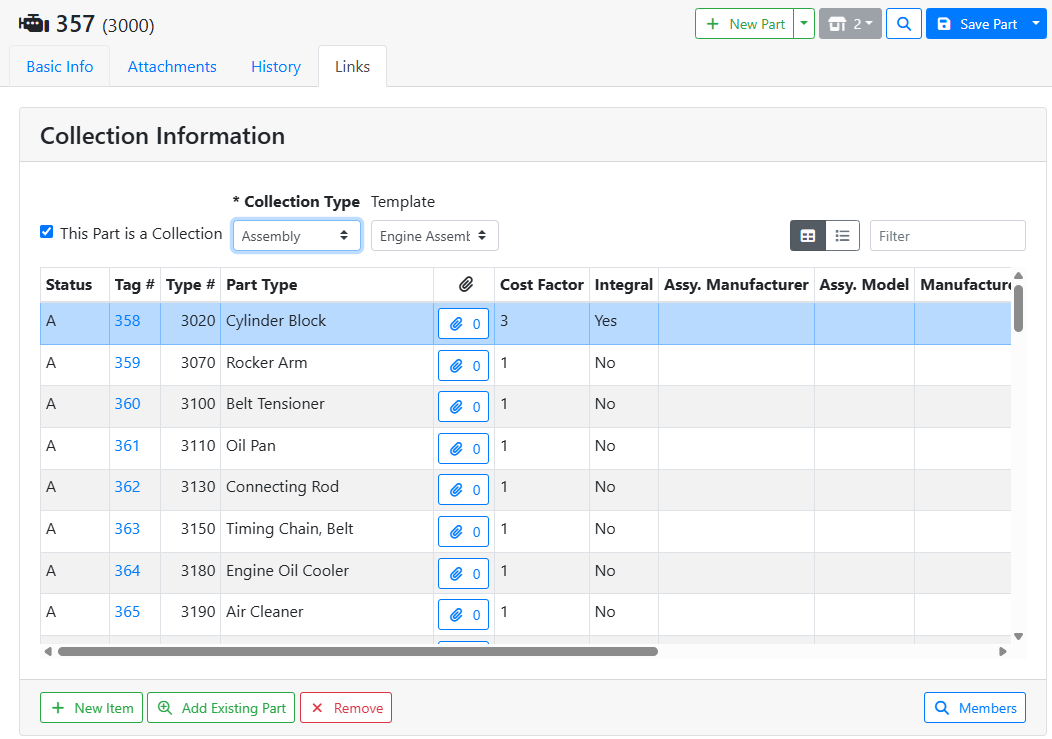Expand the New Part dropdown arrow
This screenshot has width=1052, height=739.
click(x=804, y=24)
